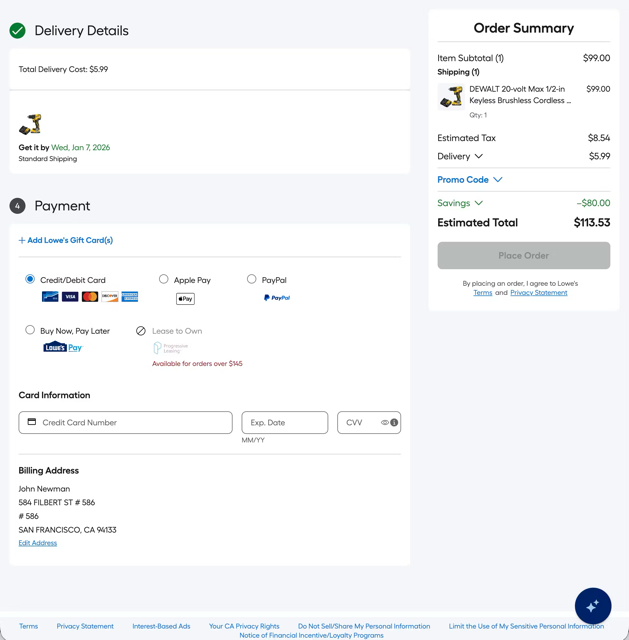Click 'Wed, Jan 7, 2026' delivery date
629x640 pixels.
click(80, 147)
